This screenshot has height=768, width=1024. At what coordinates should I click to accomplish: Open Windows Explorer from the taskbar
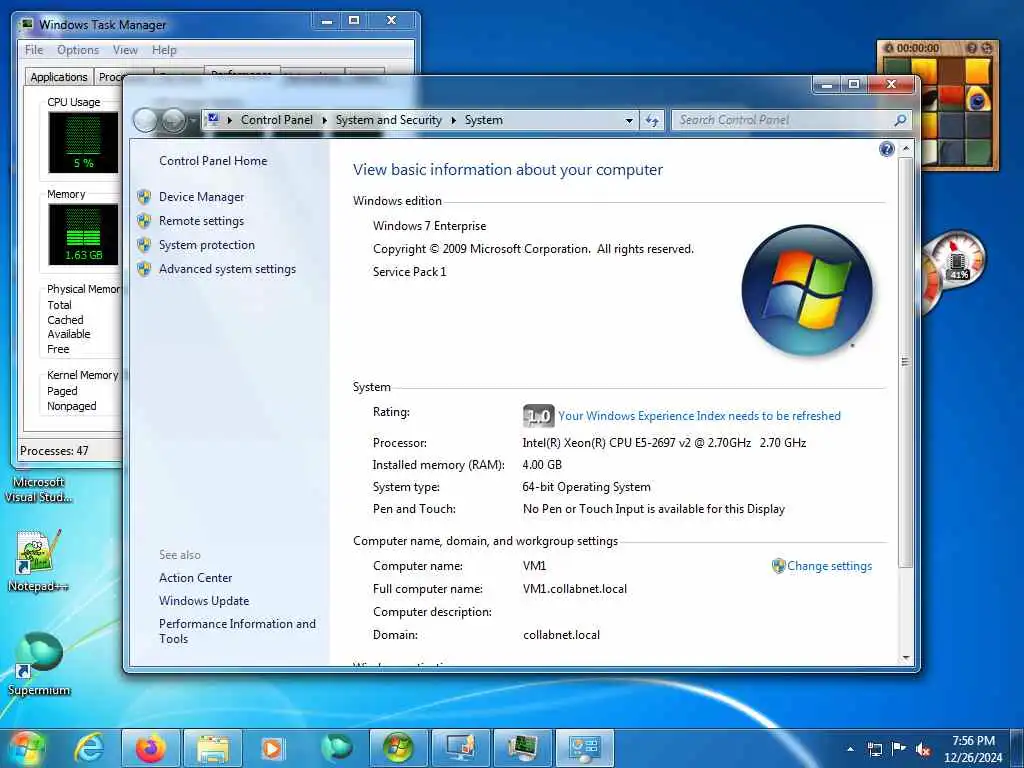point(213,748)
